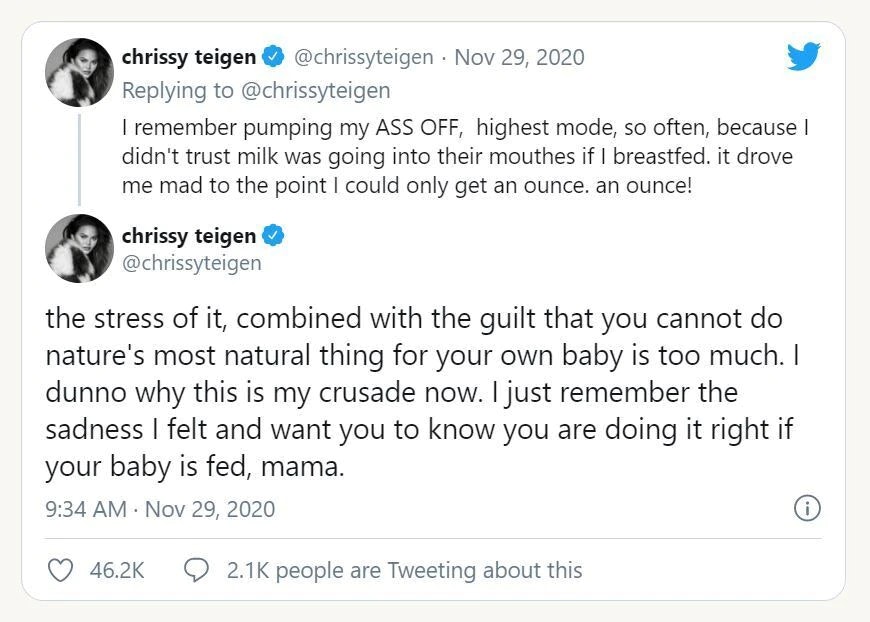This screenshot has width=870, height=622.
Task: Click '@chrissyteigen' in the 'Replying to' line
Action: 315,91
